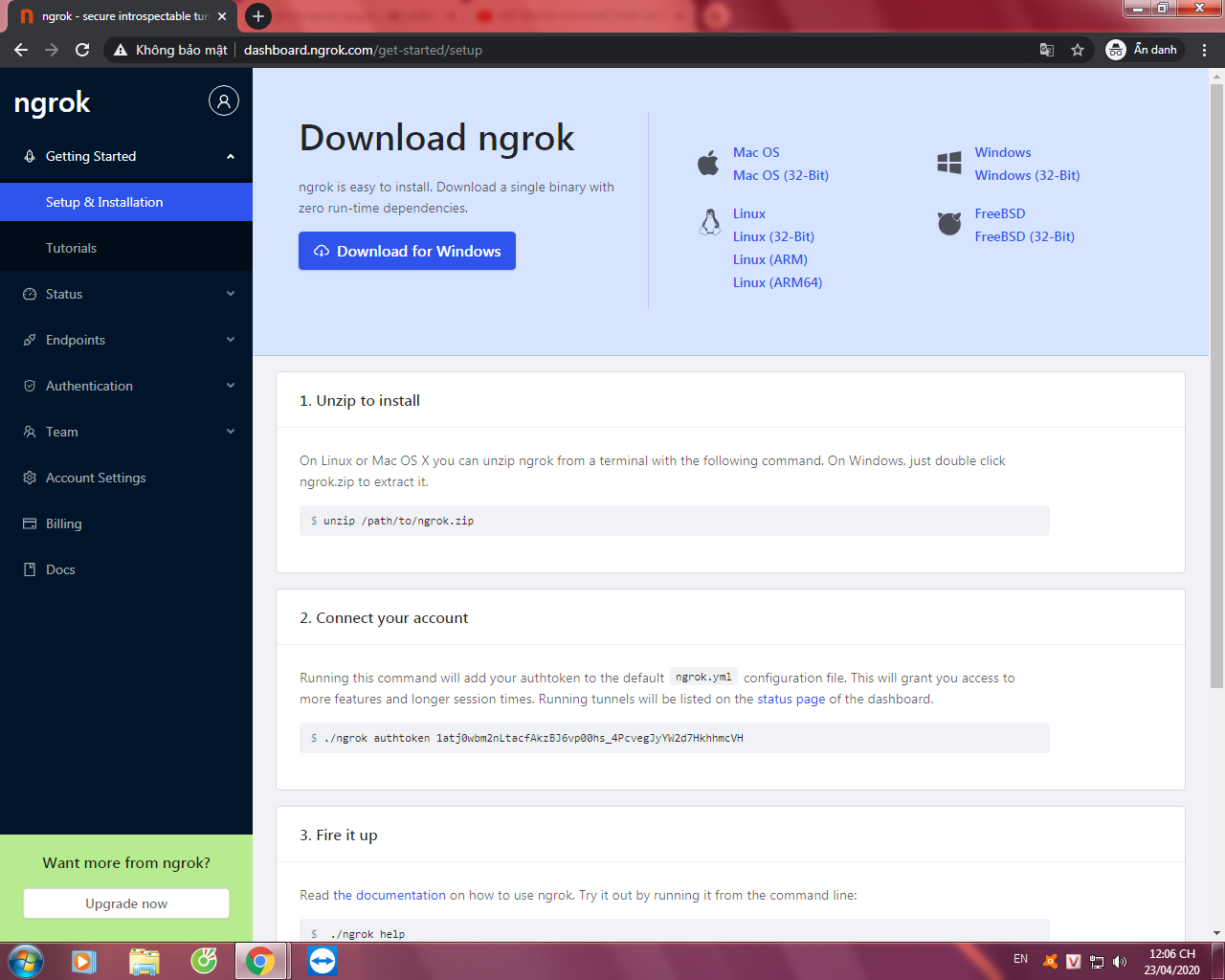Click the translate page icon in address bar
This screenshot has height=980, width=1225.
click(1047, 50)
